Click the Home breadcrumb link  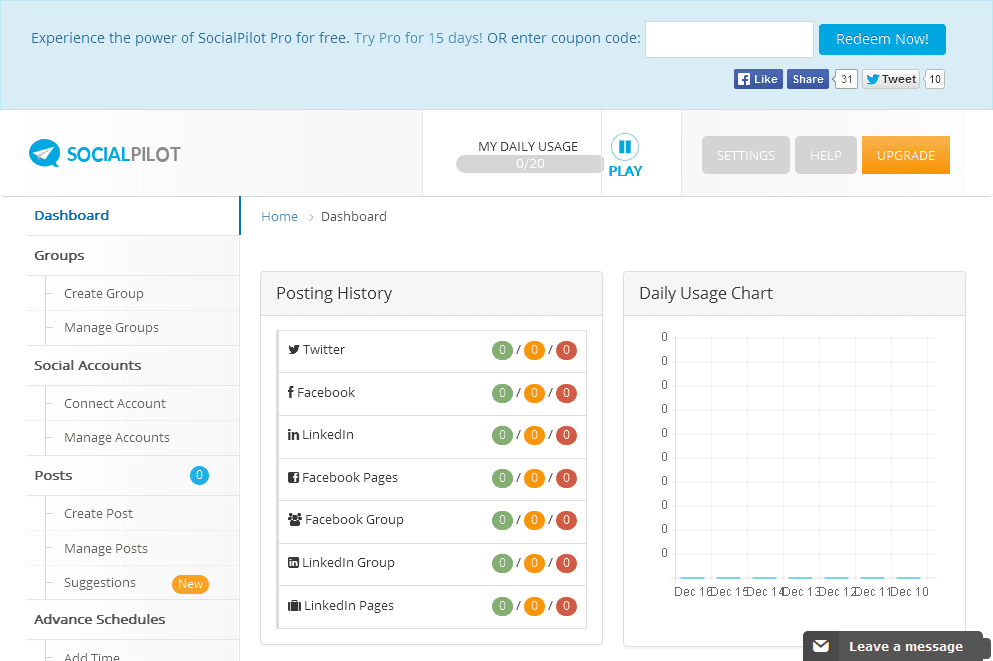[279, 217]
